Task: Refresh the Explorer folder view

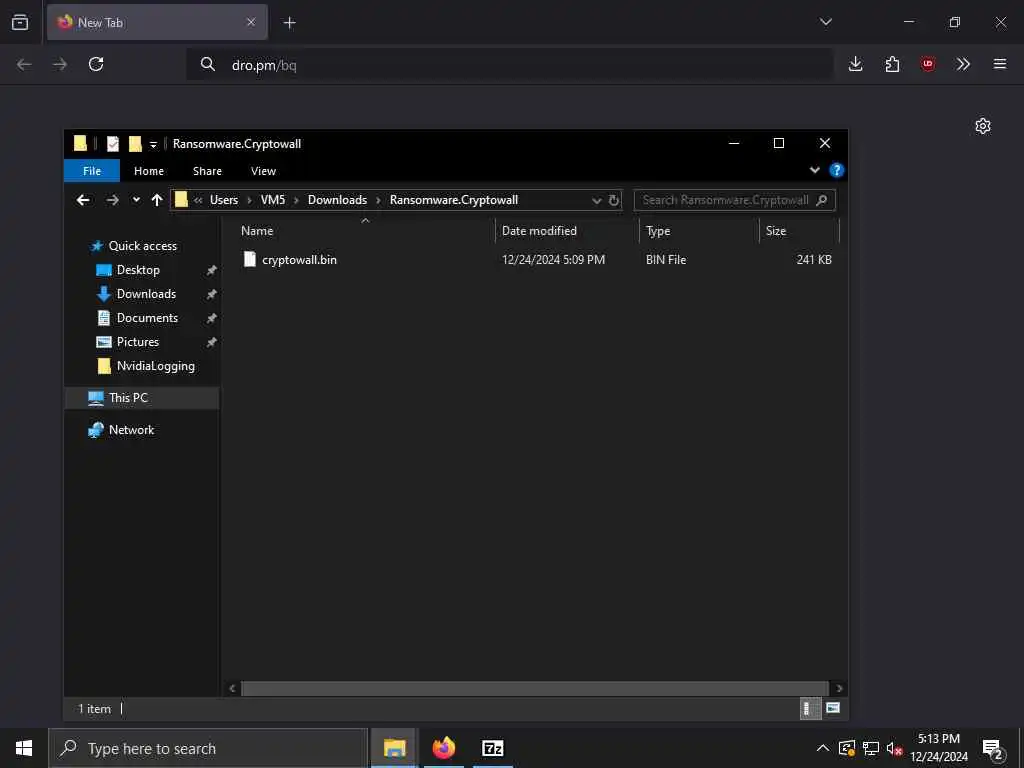Action: (x=614, y=200)
